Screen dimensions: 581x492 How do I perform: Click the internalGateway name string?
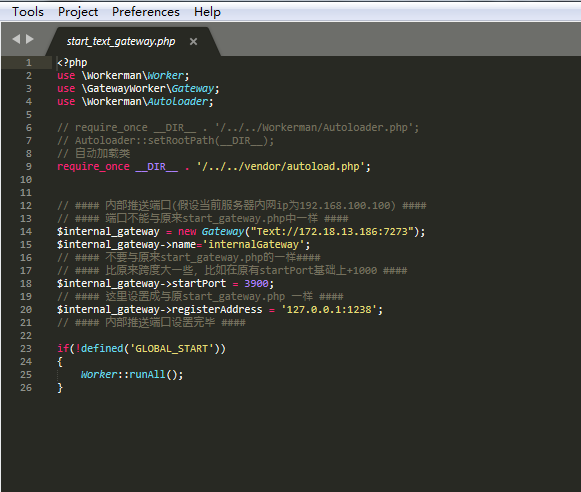(253, 245)
